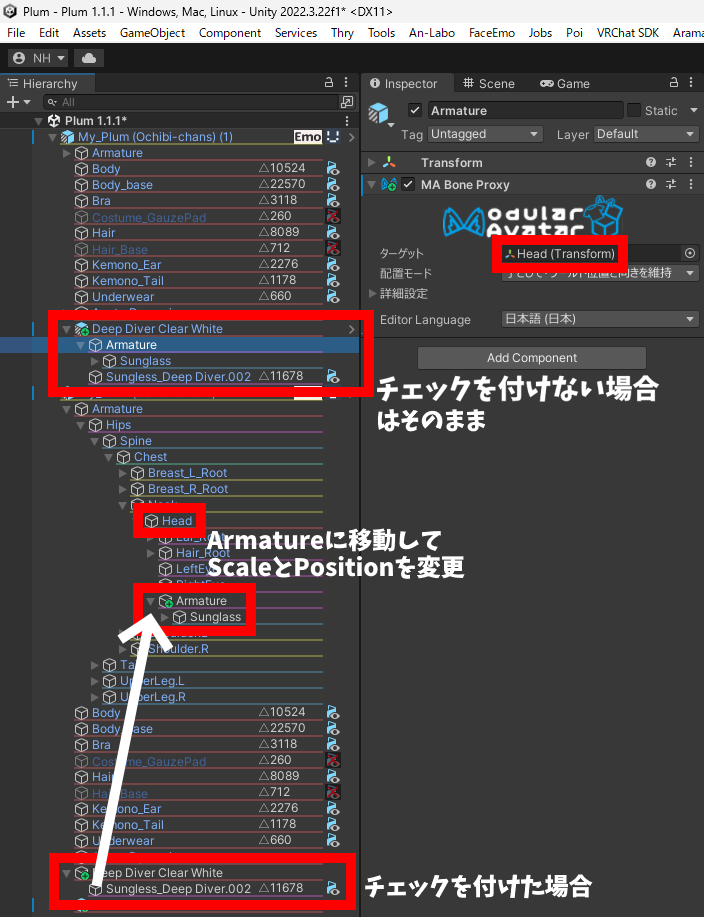The image size is (704, 917).
Task: Click the Emo badge on My_Plum row
Action: [308, 137]
